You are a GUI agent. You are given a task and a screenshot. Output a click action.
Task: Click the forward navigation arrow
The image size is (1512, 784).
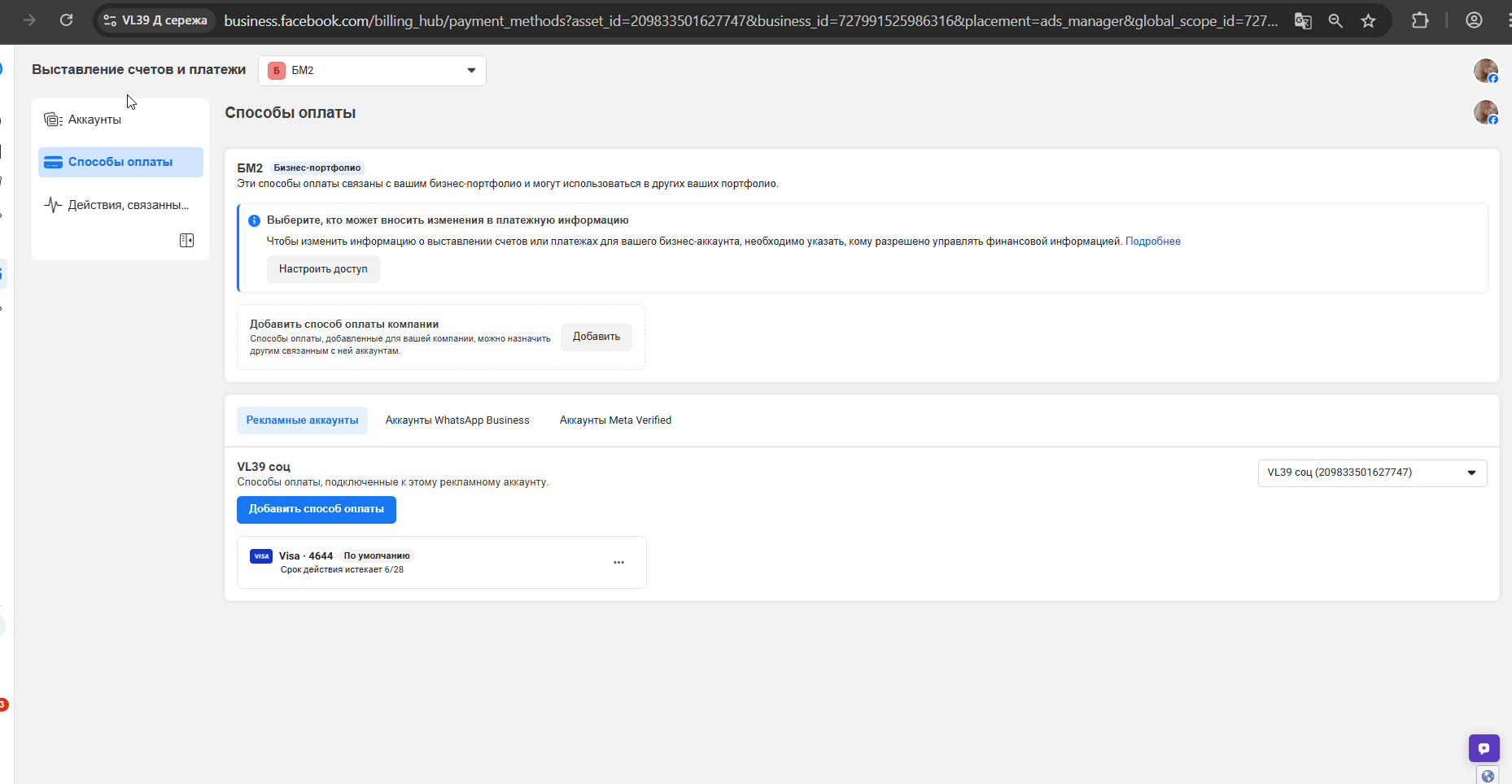pyautogui.click(x=29, y=20)
